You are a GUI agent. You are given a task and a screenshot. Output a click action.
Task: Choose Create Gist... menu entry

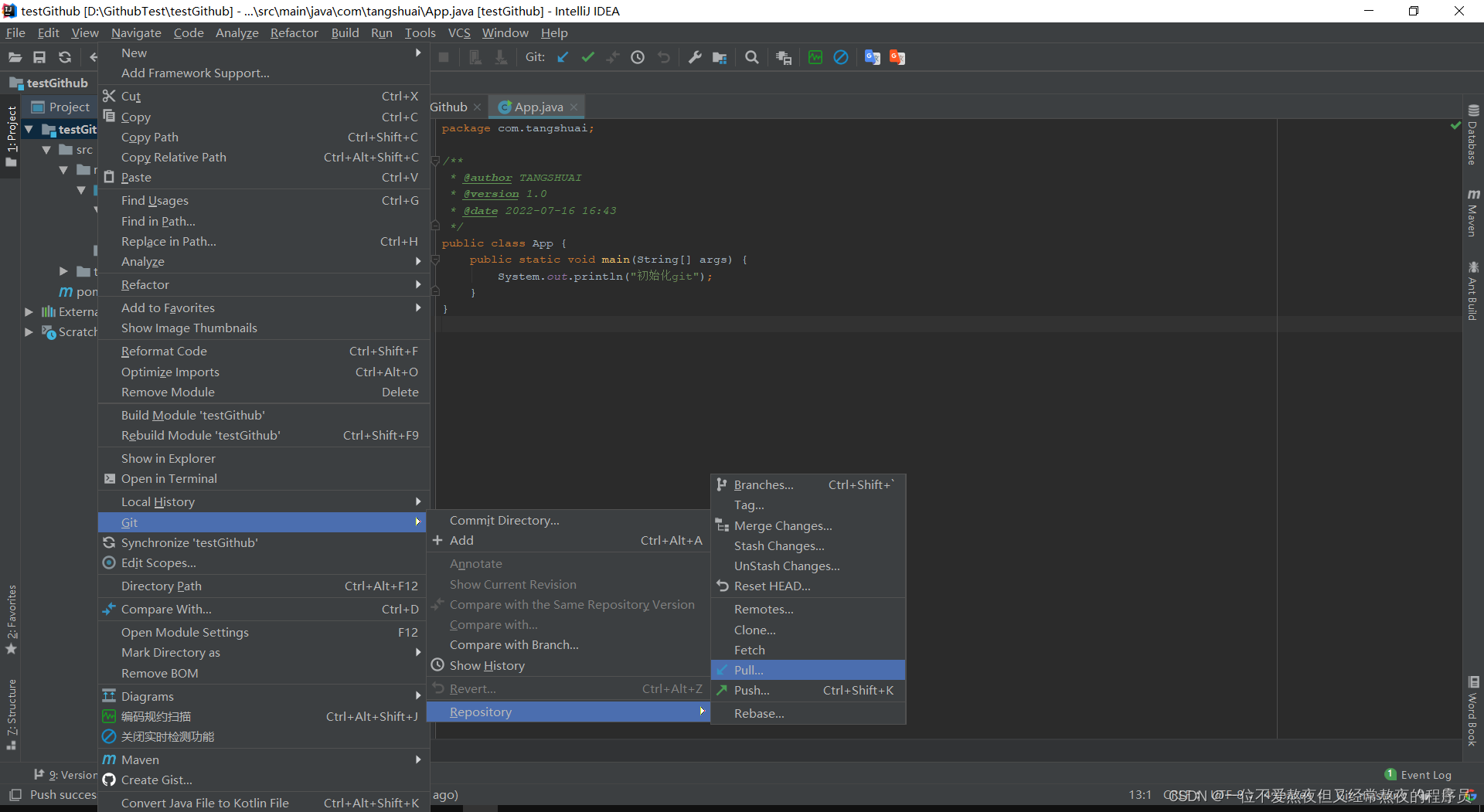tap(264, 780)
